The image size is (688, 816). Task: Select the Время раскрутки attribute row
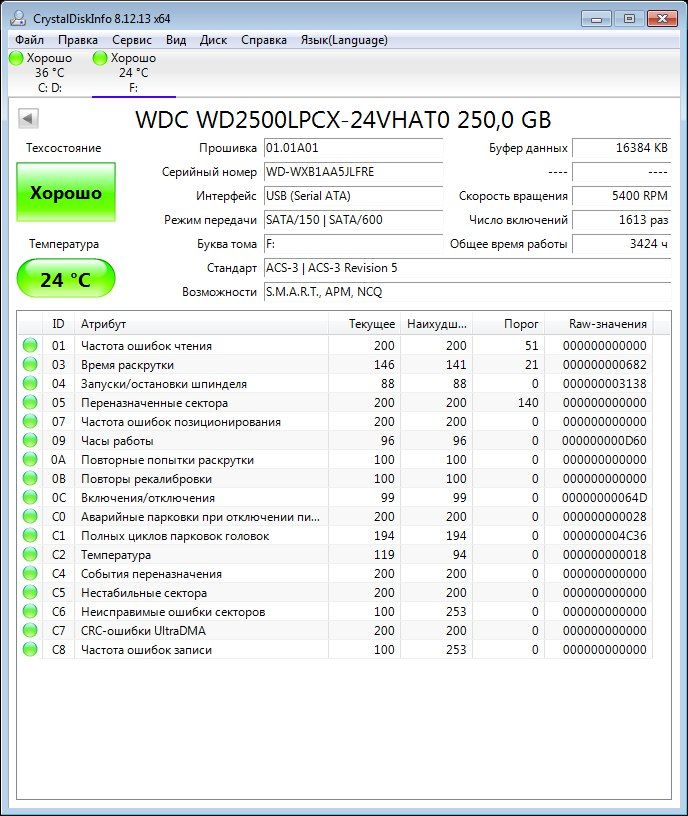coord(336,364)
